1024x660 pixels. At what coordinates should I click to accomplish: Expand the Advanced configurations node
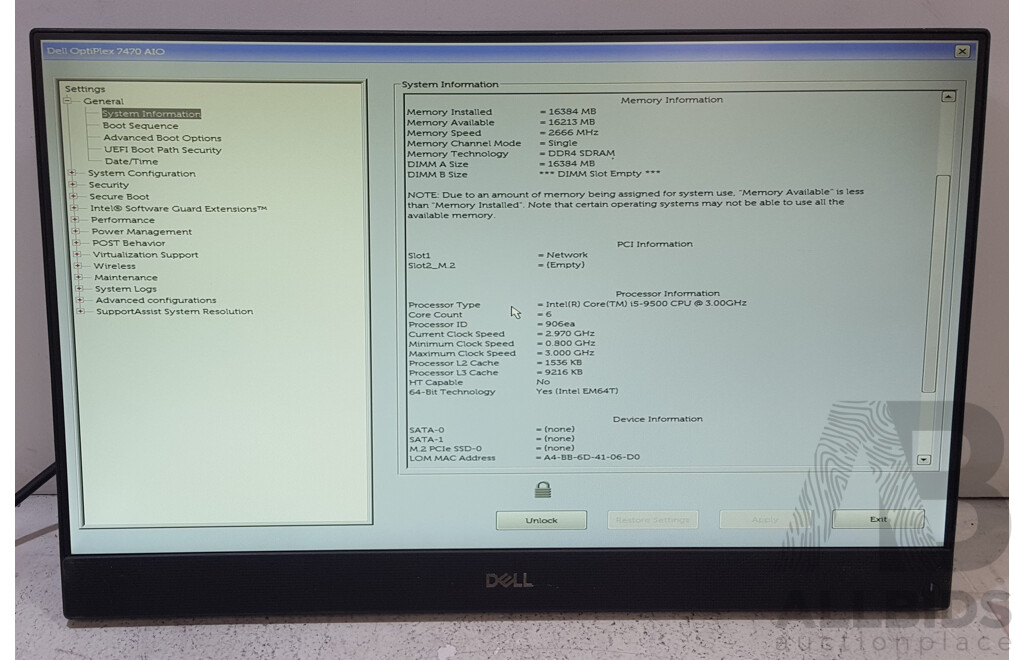(79, 300)
